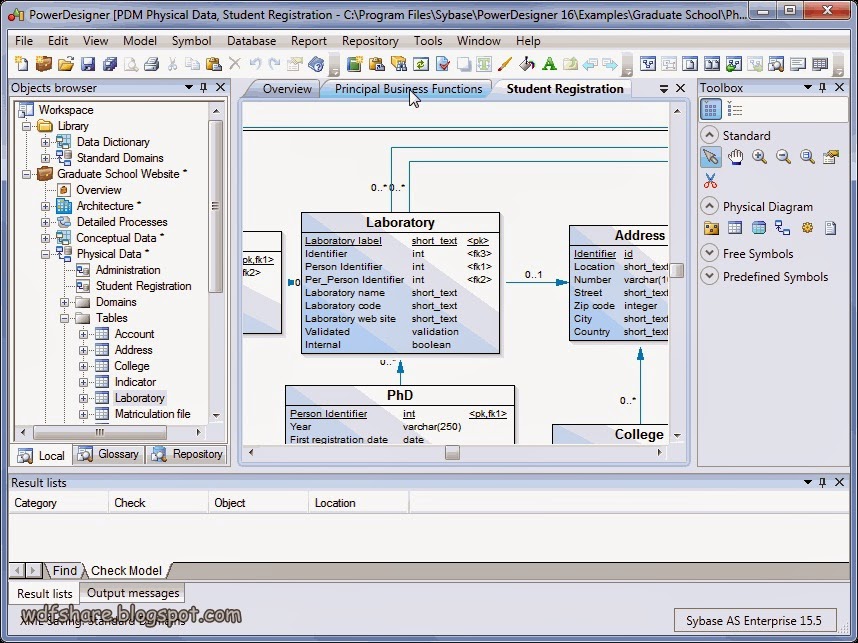The height and width of the screenshot is (643, 858).
Task: Expand the Architecture tree node
Action: (x=45, y=206)
